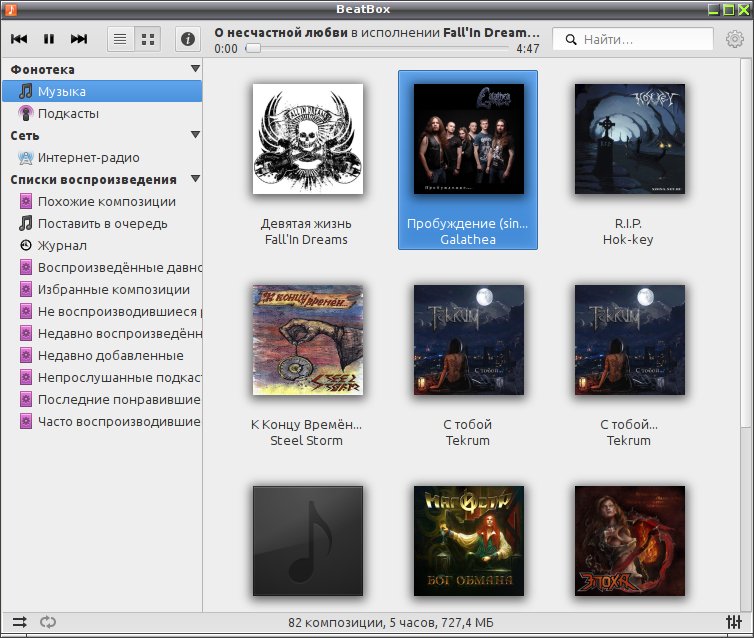Switch to list view
Image resolution: width=754 pixels, height=638 pixels.
coord(120,39)
